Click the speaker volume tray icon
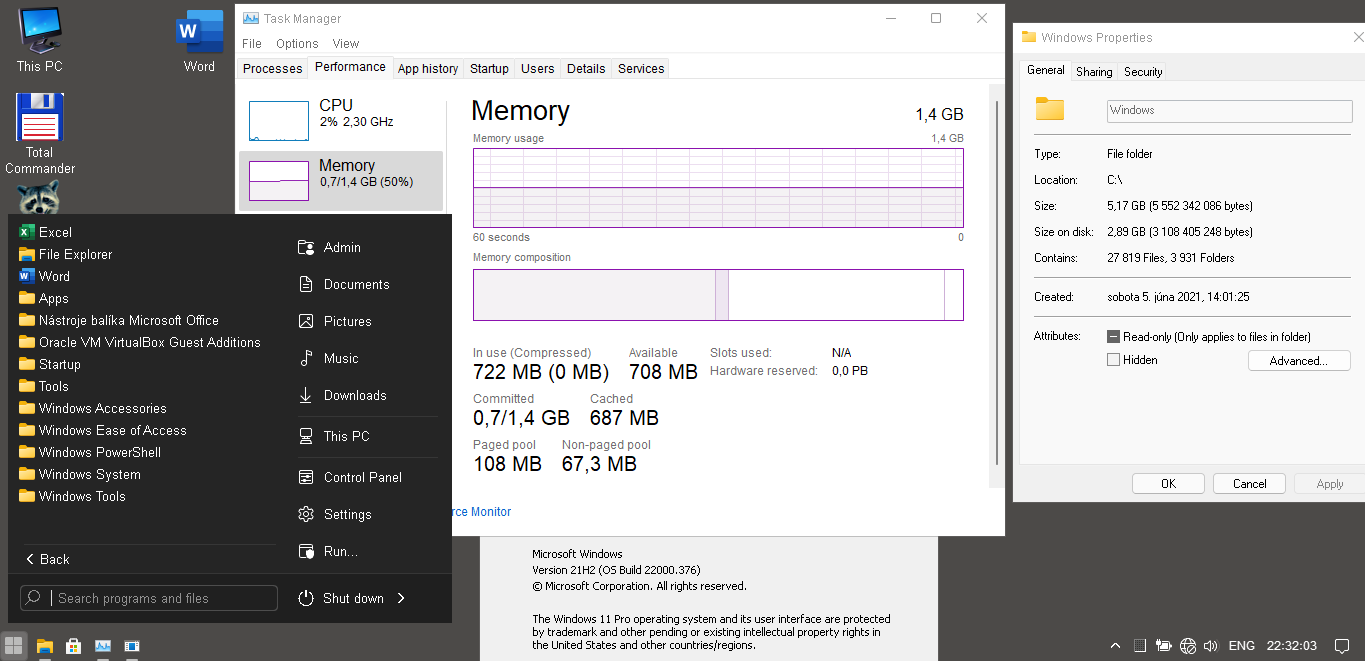The image size is (1365, 661). [x=1211, y=646]
